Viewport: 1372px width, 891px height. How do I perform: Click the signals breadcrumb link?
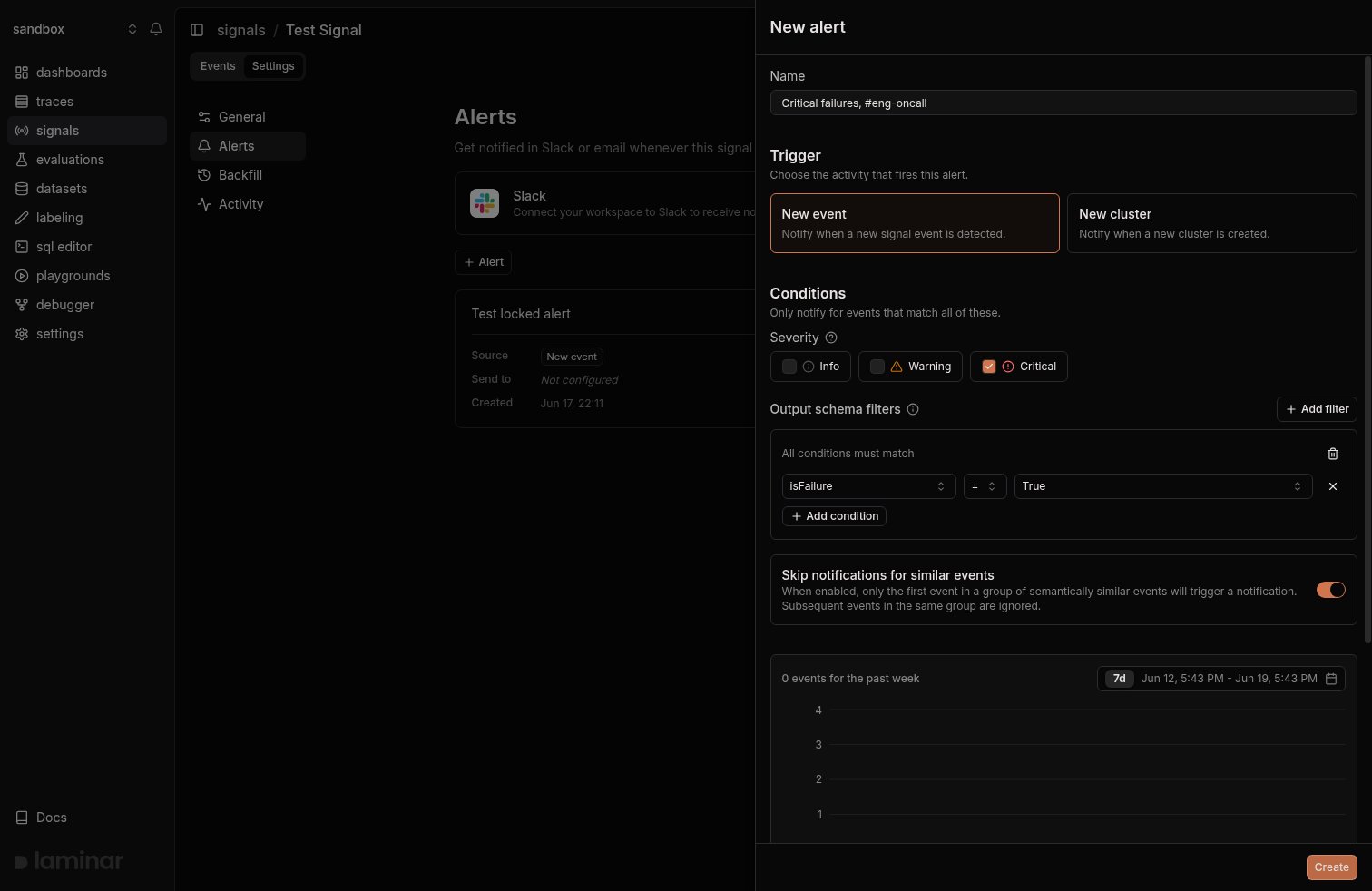click(x=241, y=30)
